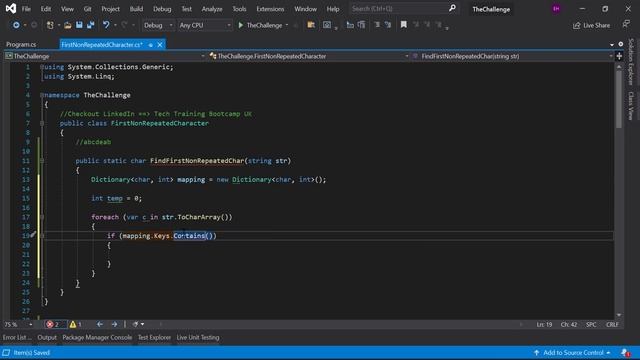Open the Package Manager Console tab
Screen dimensions: 640x360
pos(97,338)
